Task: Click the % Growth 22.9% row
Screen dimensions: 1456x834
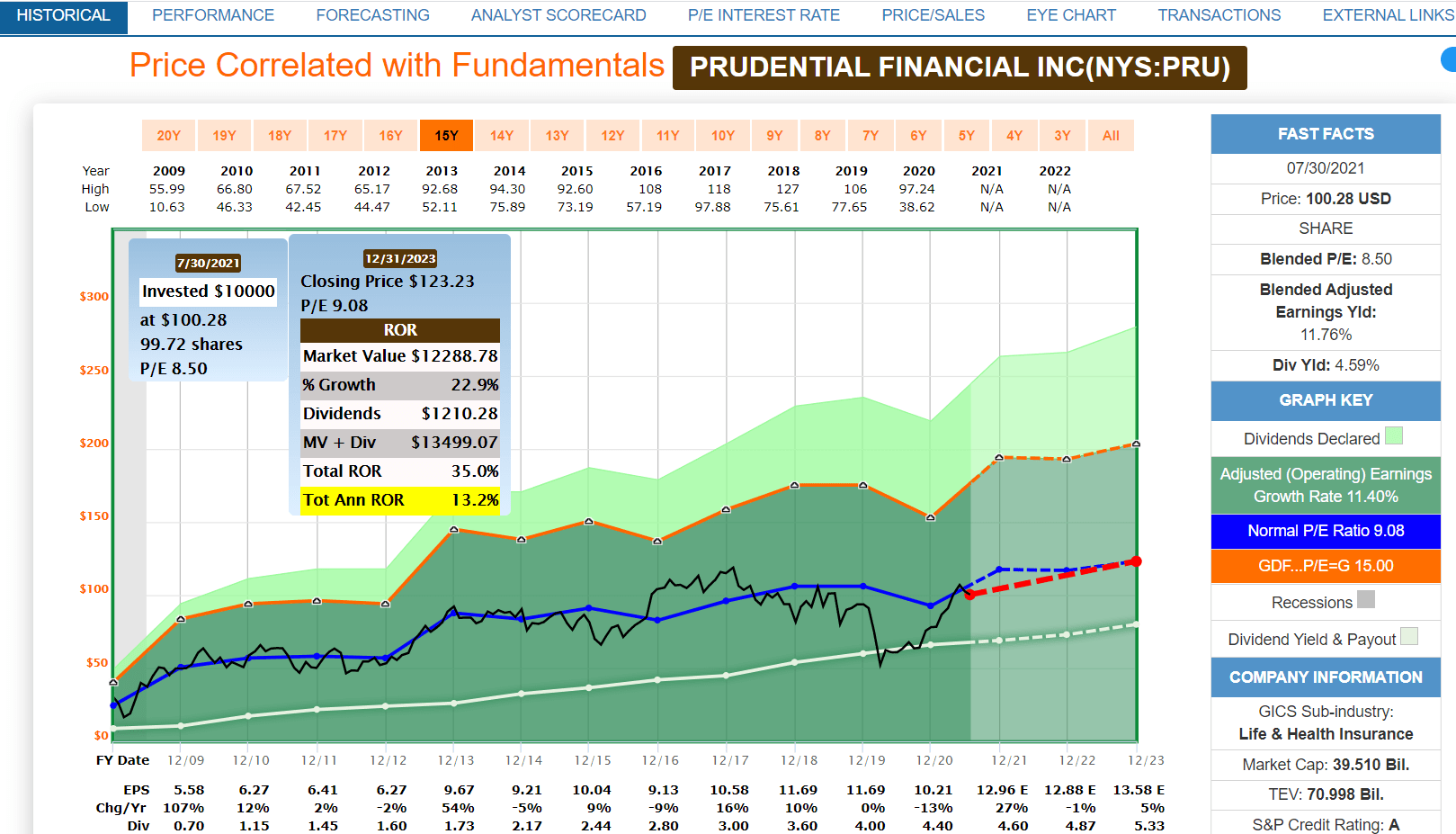Action: click(400, 385)
